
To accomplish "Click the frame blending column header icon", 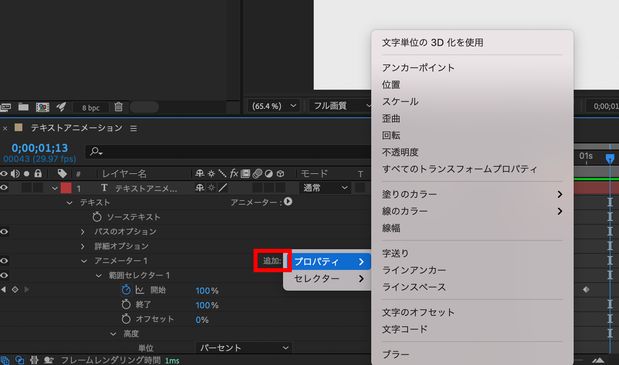I will click(x=245, y=173).
